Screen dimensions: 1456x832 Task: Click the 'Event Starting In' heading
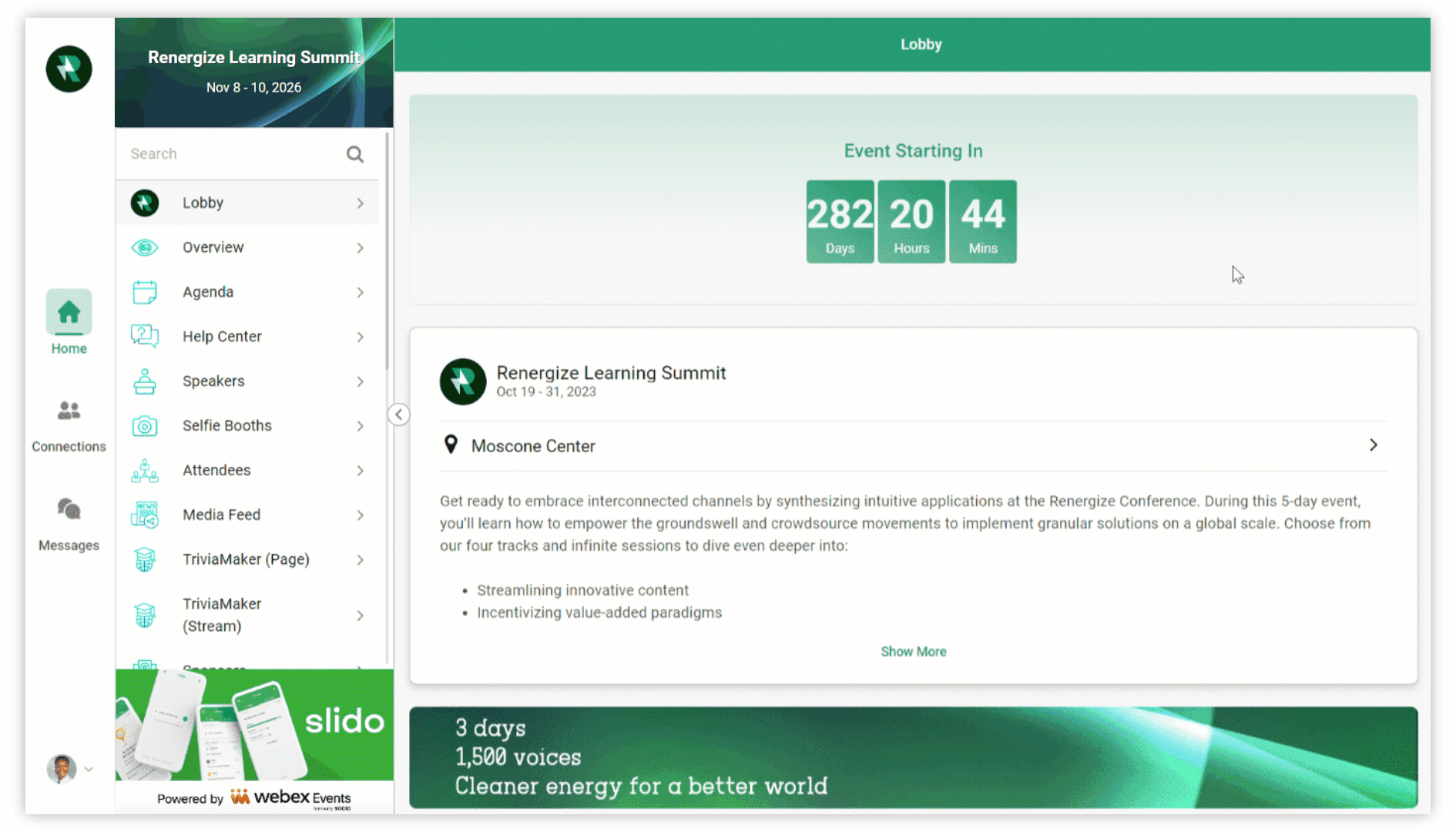[913, 151]
